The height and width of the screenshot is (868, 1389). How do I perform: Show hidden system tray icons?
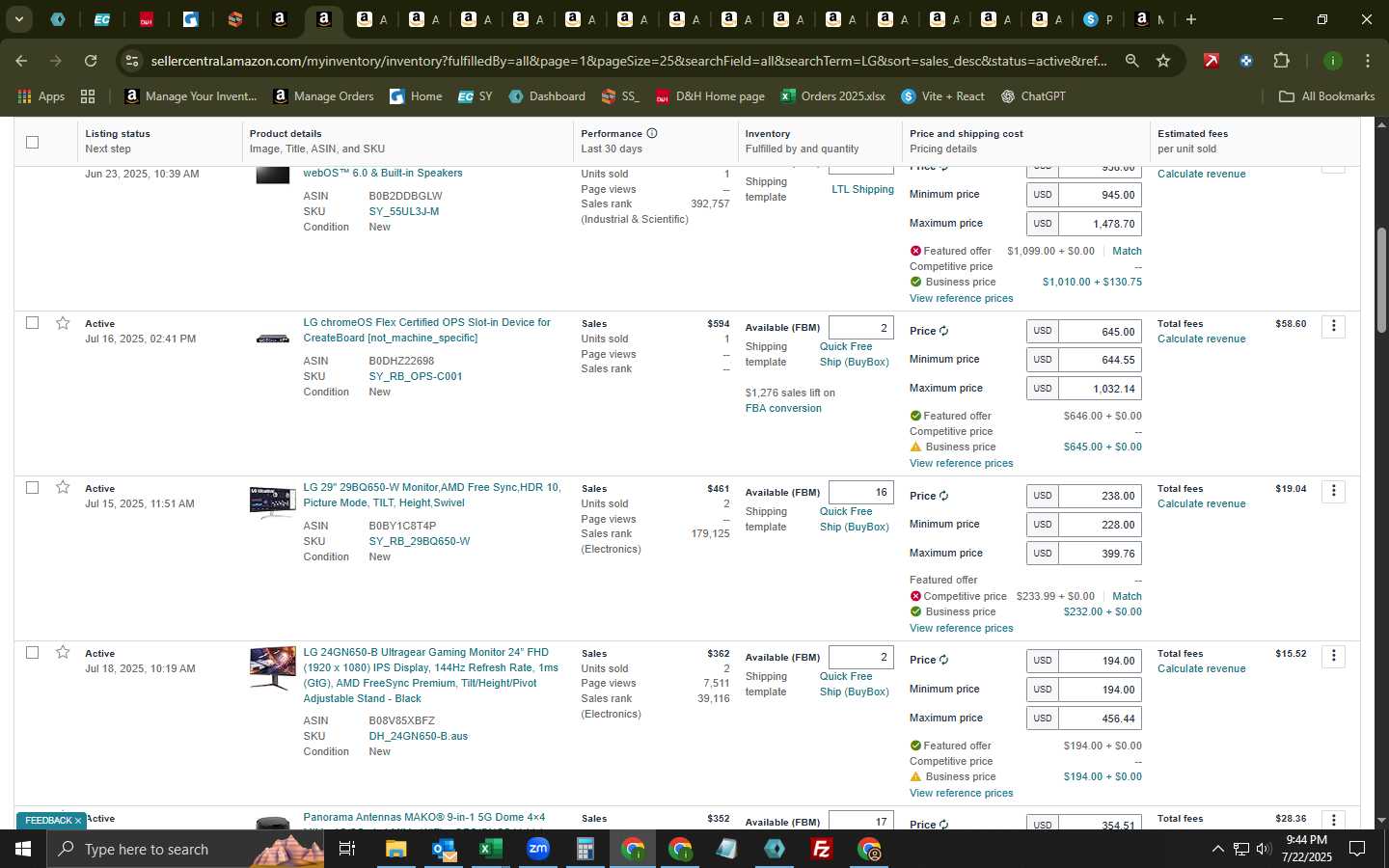point(1217,849)
